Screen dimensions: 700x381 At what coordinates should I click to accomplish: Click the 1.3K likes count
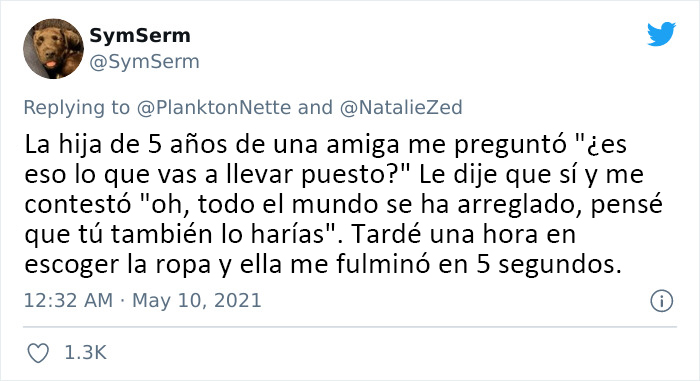(86, 353)
